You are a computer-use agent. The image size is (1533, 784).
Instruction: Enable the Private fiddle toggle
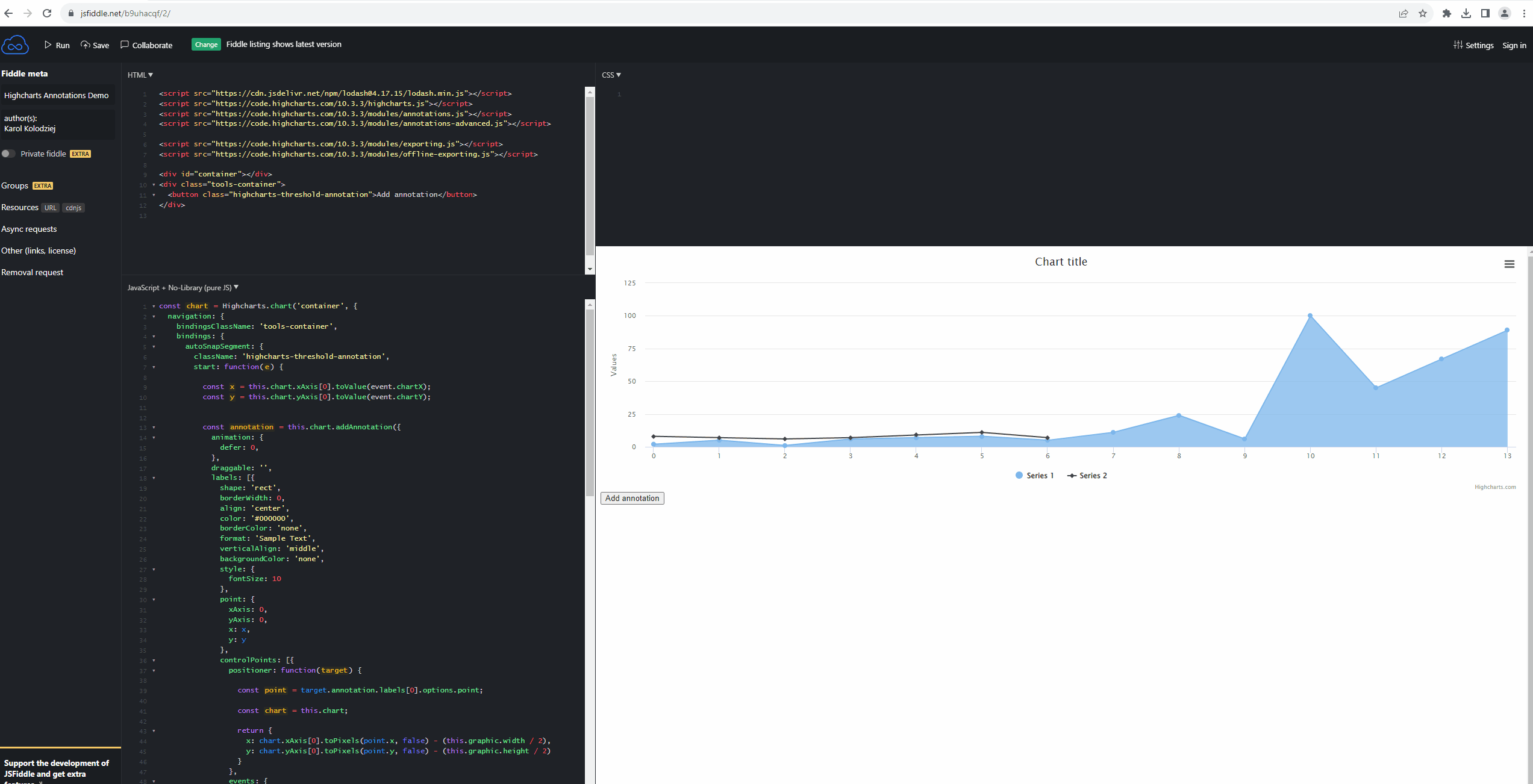[x=8, y=154]
